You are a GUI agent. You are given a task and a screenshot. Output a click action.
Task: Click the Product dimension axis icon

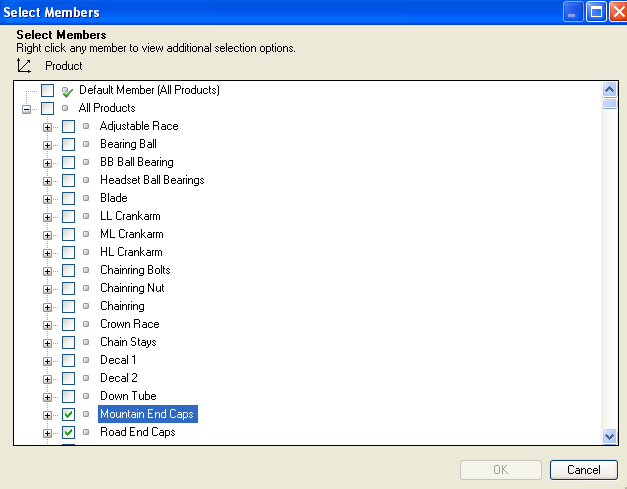24,66
